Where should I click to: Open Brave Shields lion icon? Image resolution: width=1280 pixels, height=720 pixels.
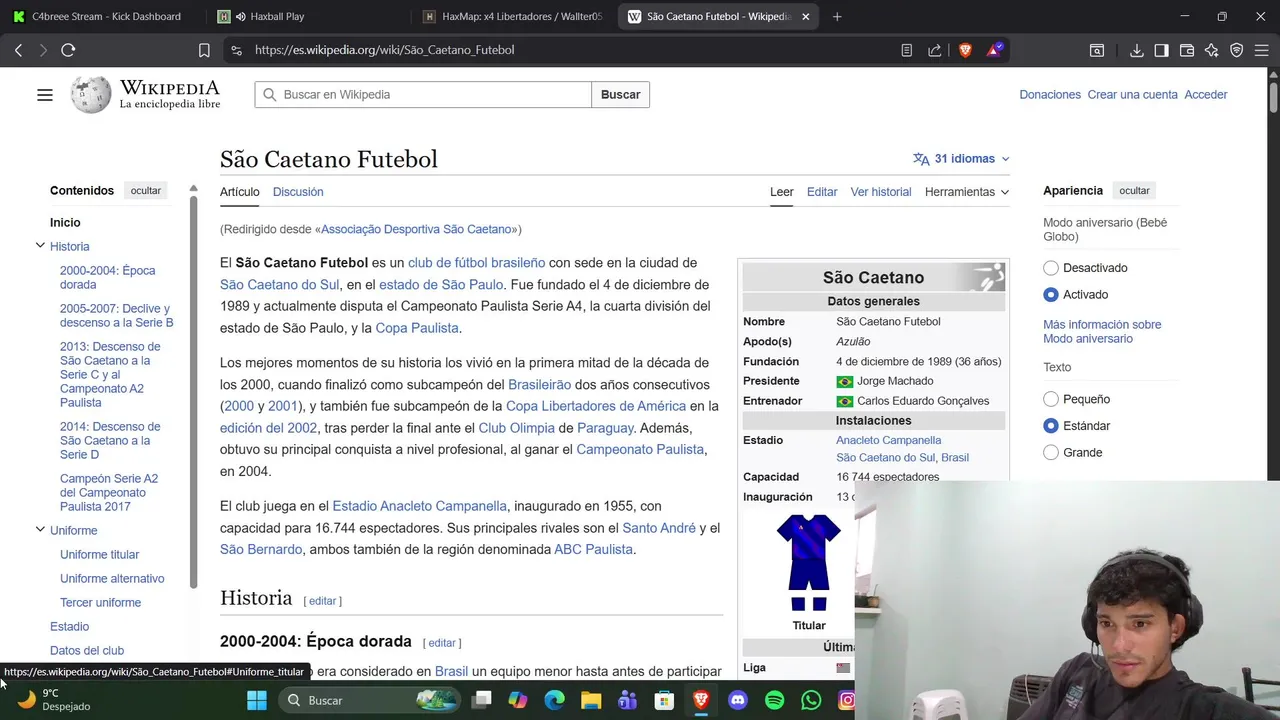[x=965, y=50]
